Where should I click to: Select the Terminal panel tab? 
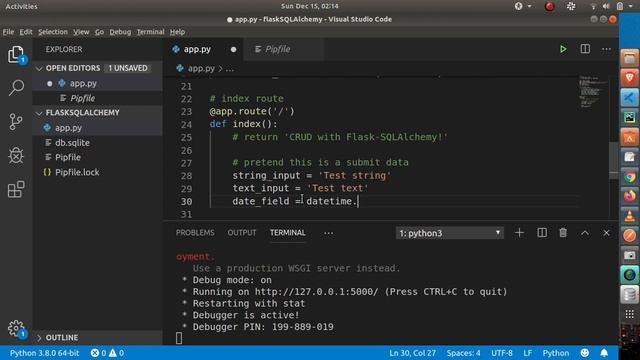287,233
